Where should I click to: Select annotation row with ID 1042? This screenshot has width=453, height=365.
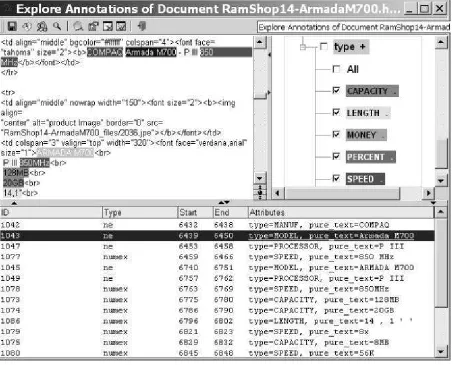(217, 225)
